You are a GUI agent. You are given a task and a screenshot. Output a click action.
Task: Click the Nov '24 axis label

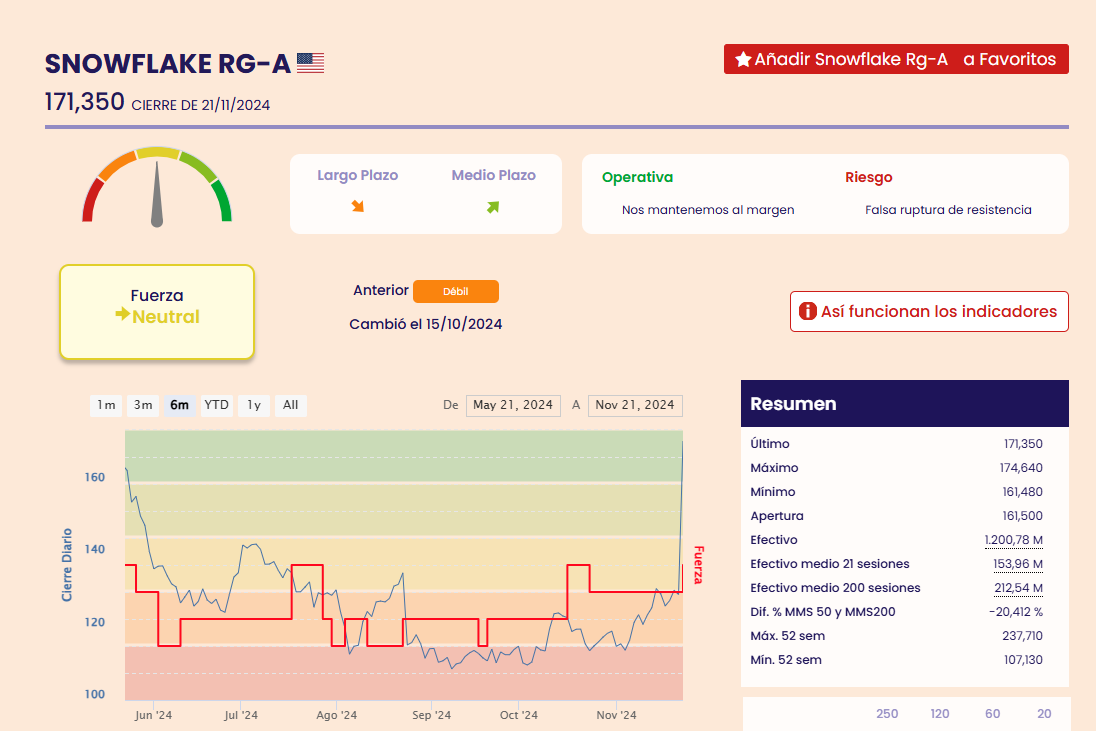[x=616, y=715]
